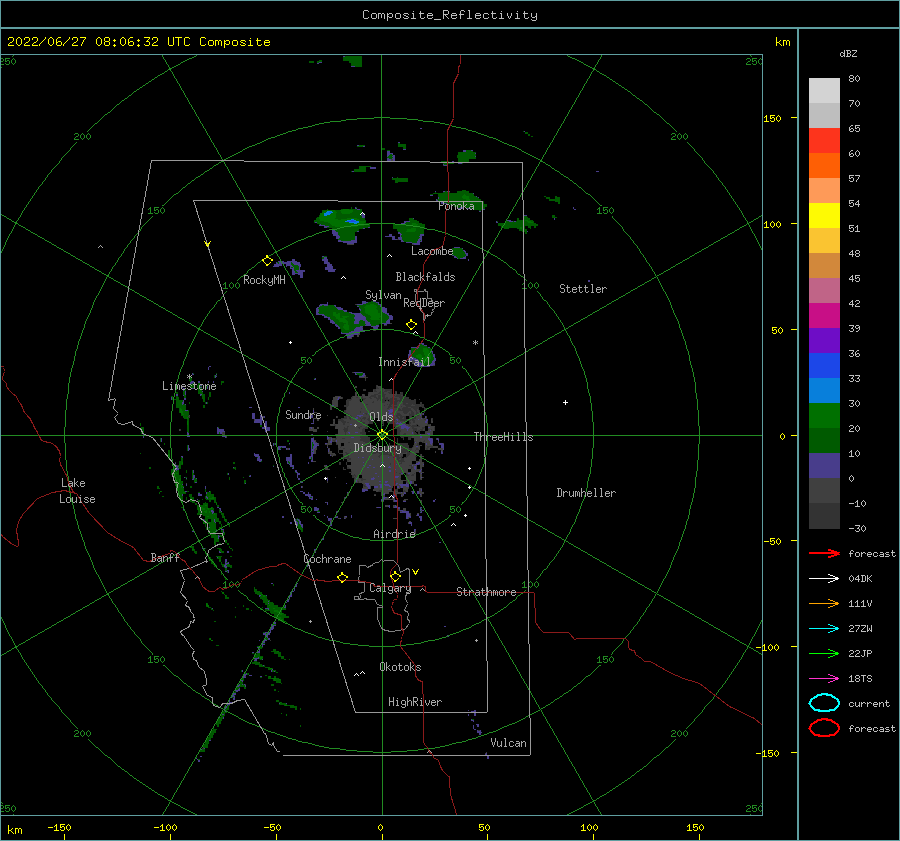Select the red swatch between 65 and 60 dBZ

tap(824, 141)
